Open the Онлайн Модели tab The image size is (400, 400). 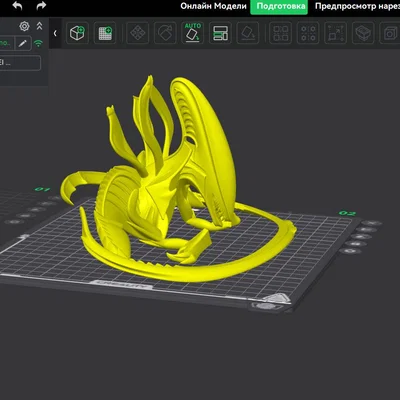pyautogui.click(x=213, y=6)
